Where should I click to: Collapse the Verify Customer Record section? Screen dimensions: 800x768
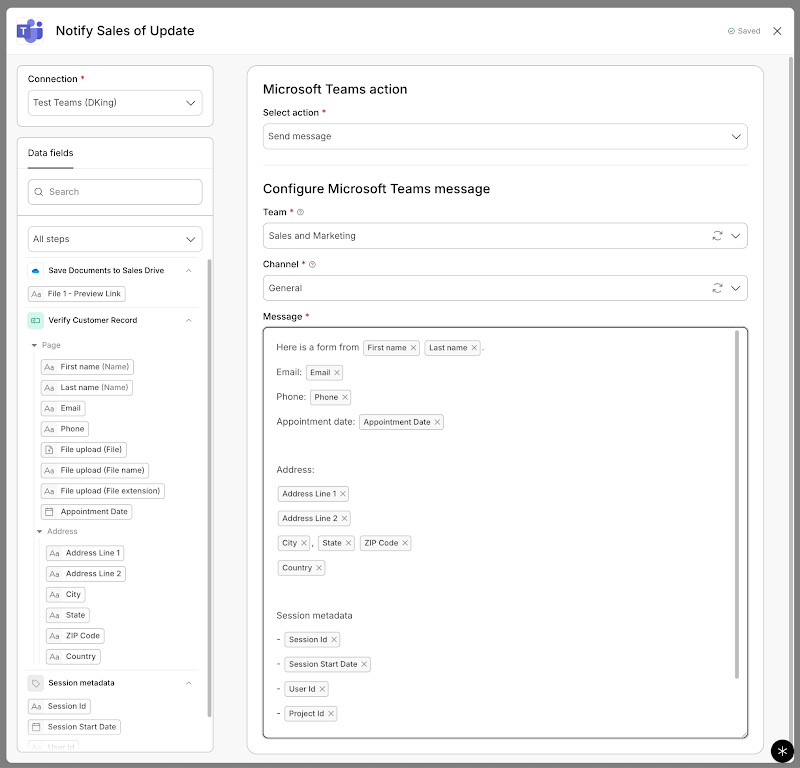click(189, 320)
